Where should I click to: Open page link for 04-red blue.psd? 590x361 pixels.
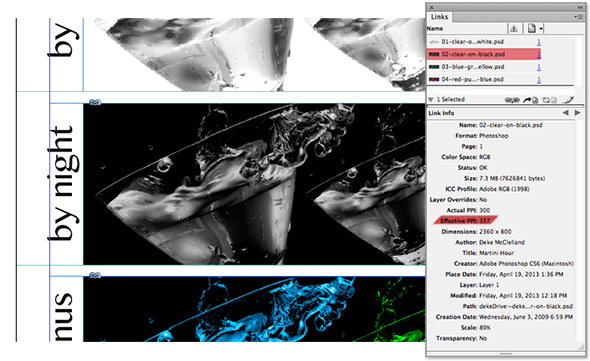click(539, 79)
